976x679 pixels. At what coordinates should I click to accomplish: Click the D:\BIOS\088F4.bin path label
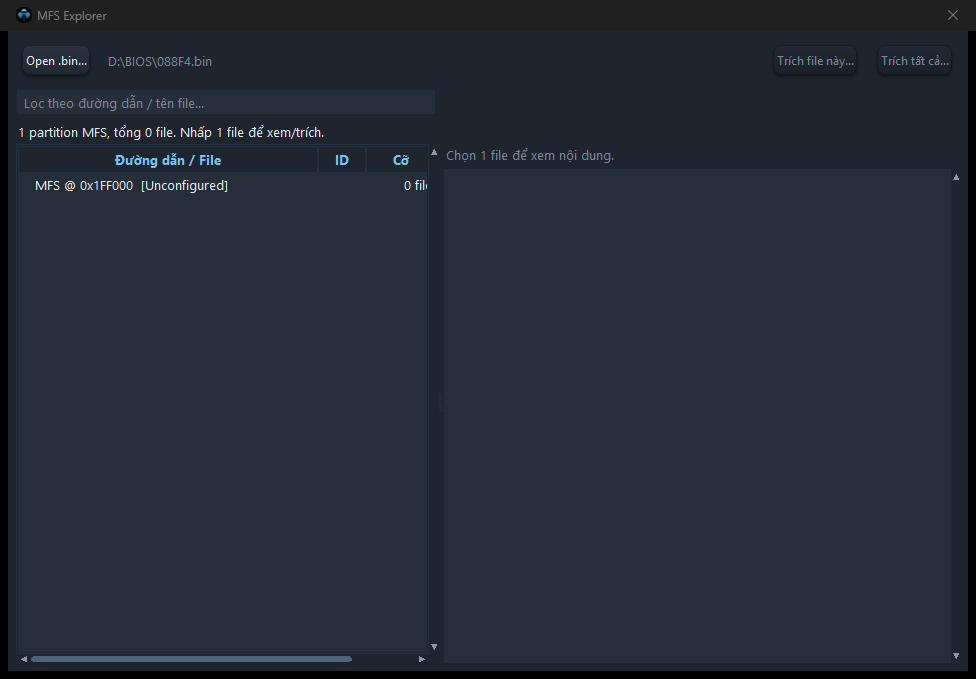pos(160,62)
